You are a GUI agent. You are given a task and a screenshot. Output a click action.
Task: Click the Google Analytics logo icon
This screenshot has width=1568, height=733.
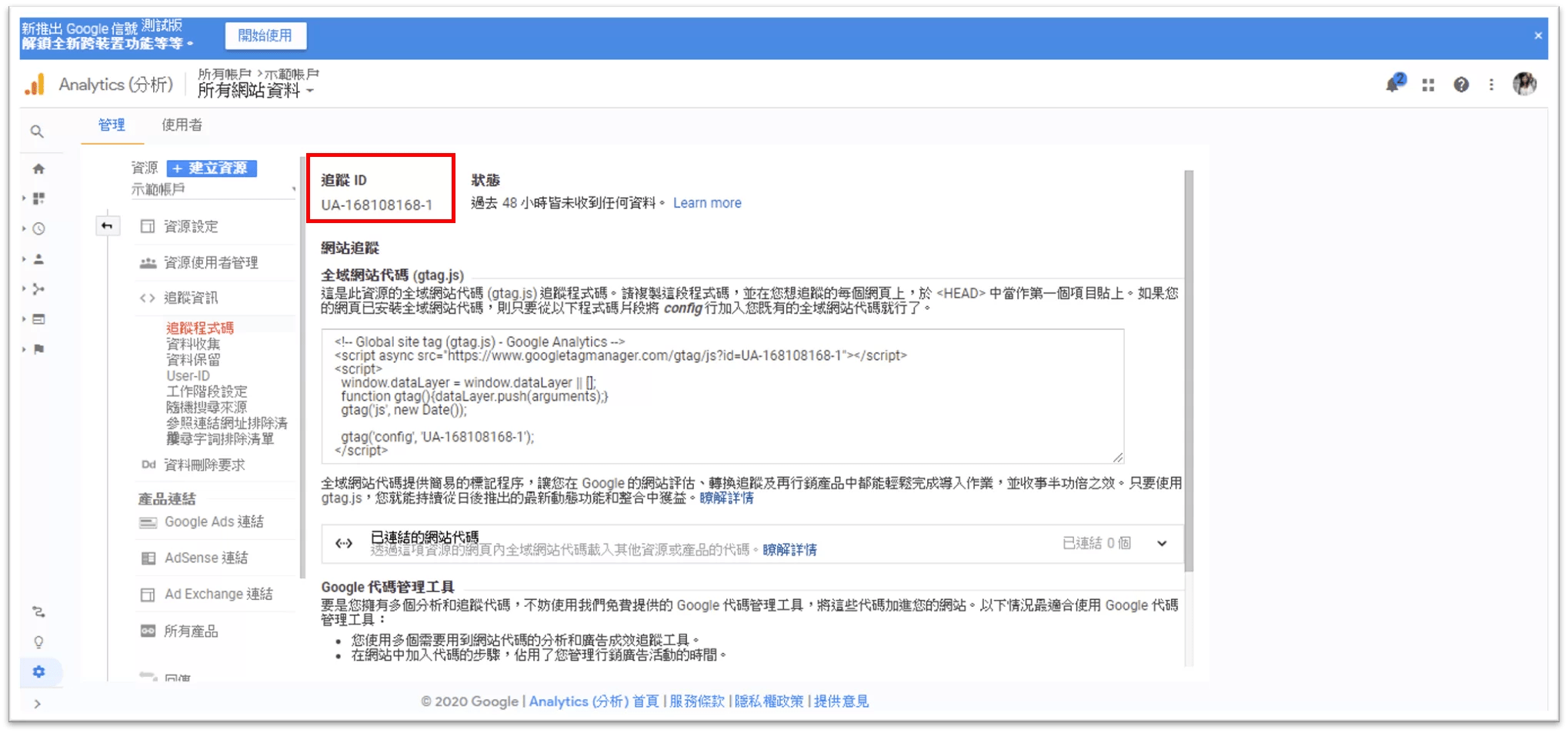click(x=35, y=85)
